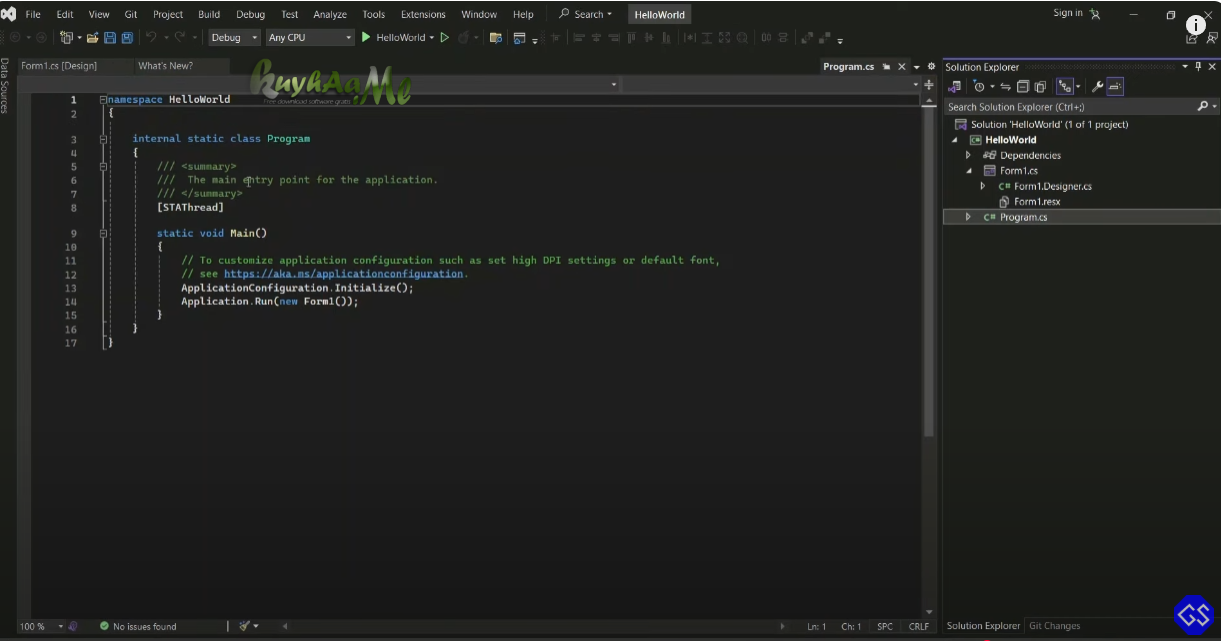Click the Open File folder icon

[x=93, y=38]
